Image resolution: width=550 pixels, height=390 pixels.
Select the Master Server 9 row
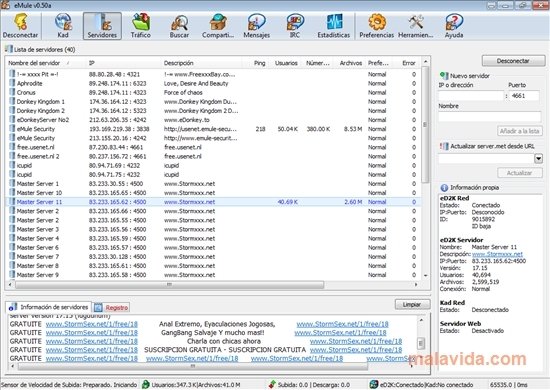coord(213,275)
